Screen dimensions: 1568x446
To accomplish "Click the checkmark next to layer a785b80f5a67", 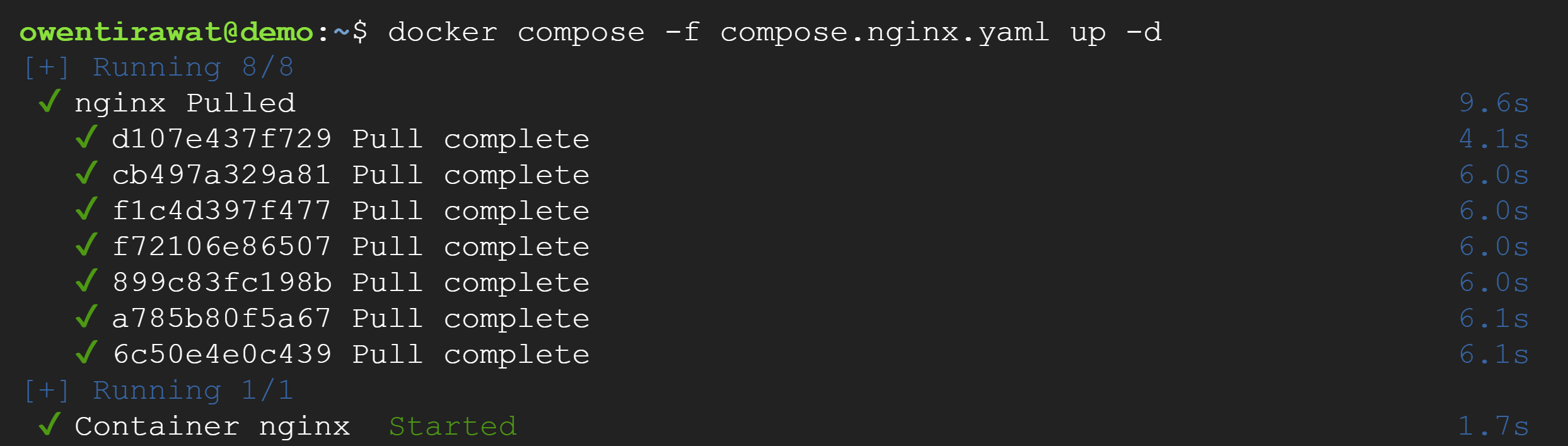I will [x=86, y=317].
